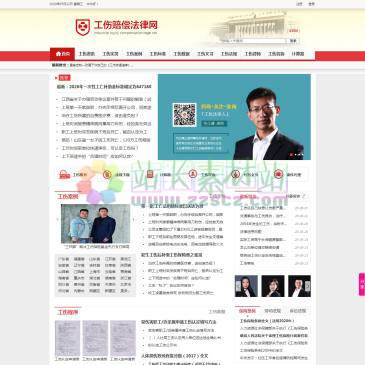Open the headline mentioning 847180 compensation standard

tap(104, 87)
